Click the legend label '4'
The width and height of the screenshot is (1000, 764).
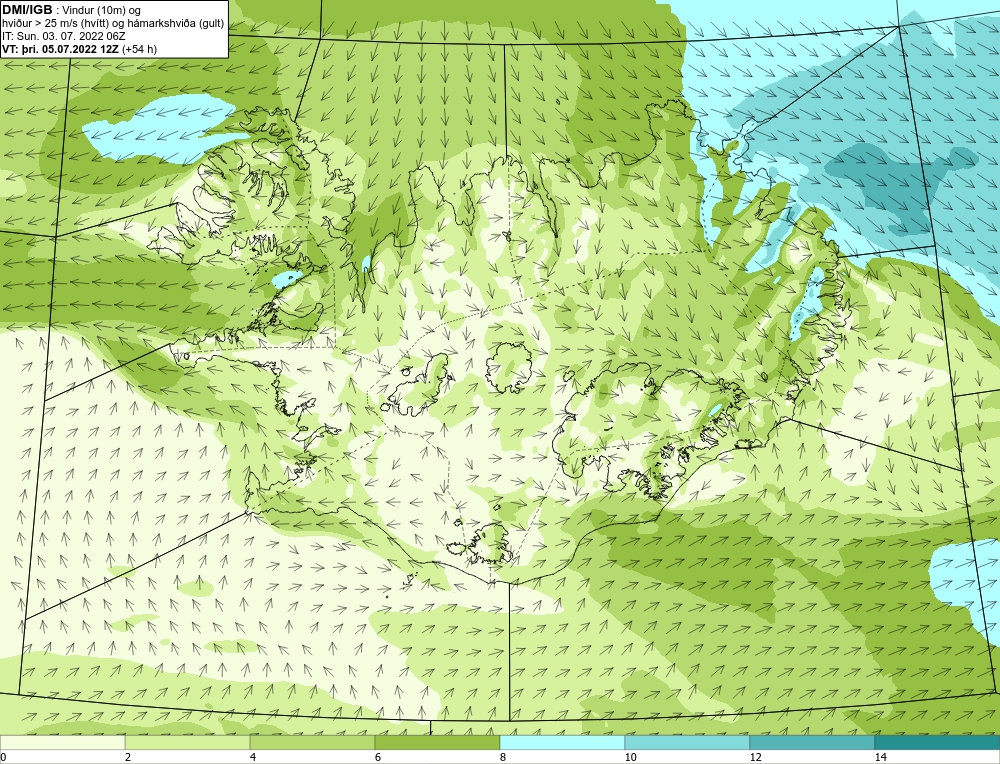(253, 758)
